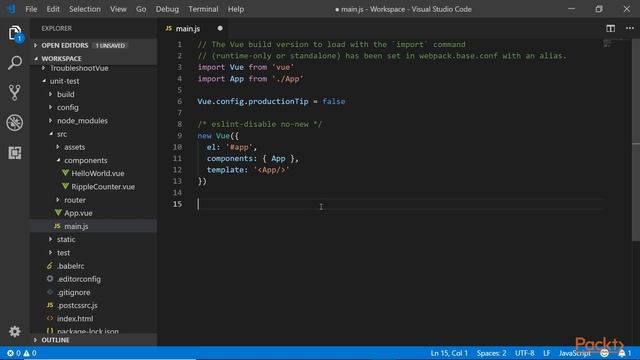Open the View menu
Screen dimensions: 640x360
pos(118,9)
